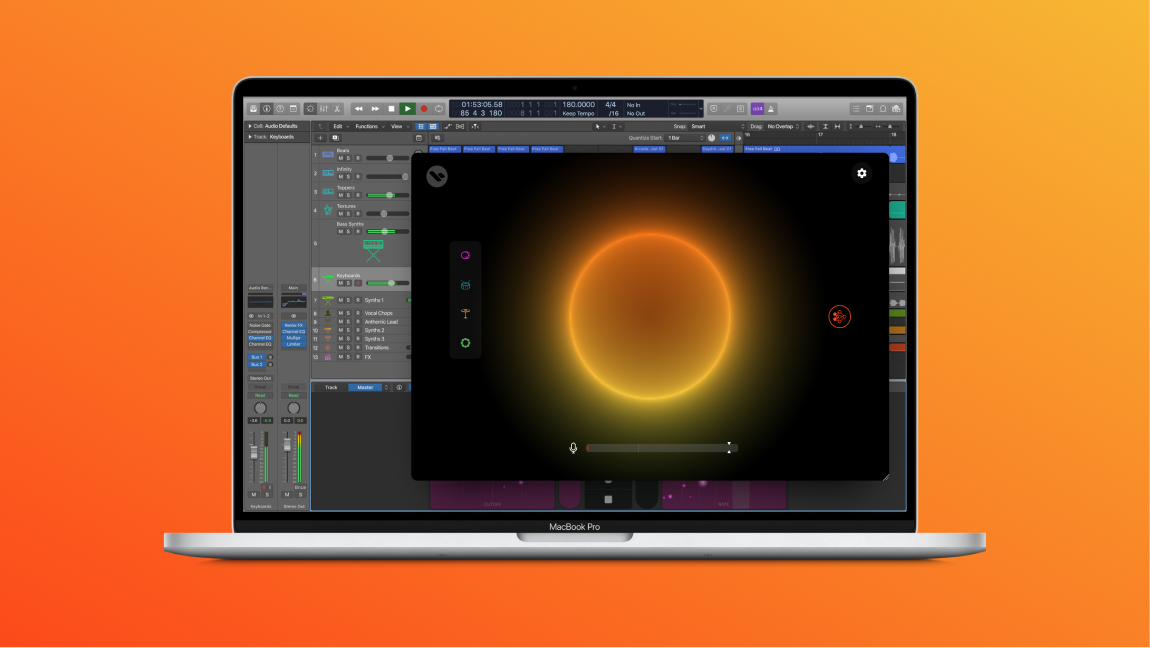Viewport: 1150px width, 648px height.
Task: Click the glowing orange orb in plugin
Action: pyautogui.click(x=650, y=316)
